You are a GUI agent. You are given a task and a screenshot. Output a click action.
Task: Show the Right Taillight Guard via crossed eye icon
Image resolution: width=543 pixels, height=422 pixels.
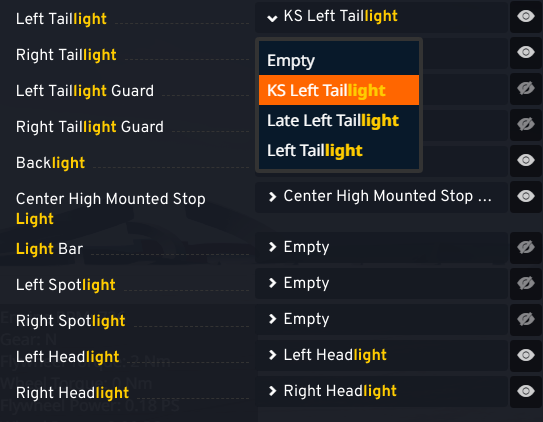[x=526, y=124]
